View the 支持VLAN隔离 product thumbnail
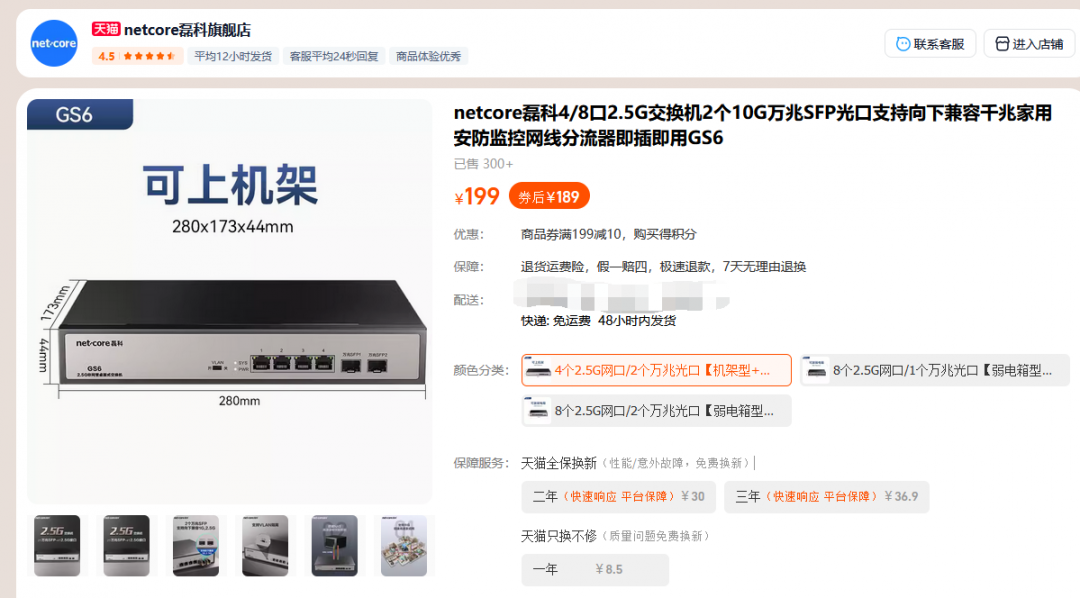 [265, 546]
